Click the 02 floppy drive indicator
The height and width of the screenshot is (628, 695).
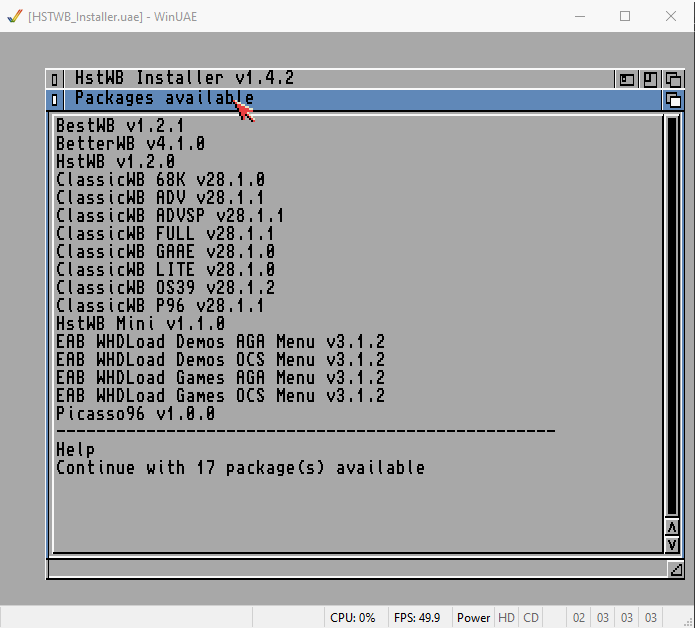point(578,618)
